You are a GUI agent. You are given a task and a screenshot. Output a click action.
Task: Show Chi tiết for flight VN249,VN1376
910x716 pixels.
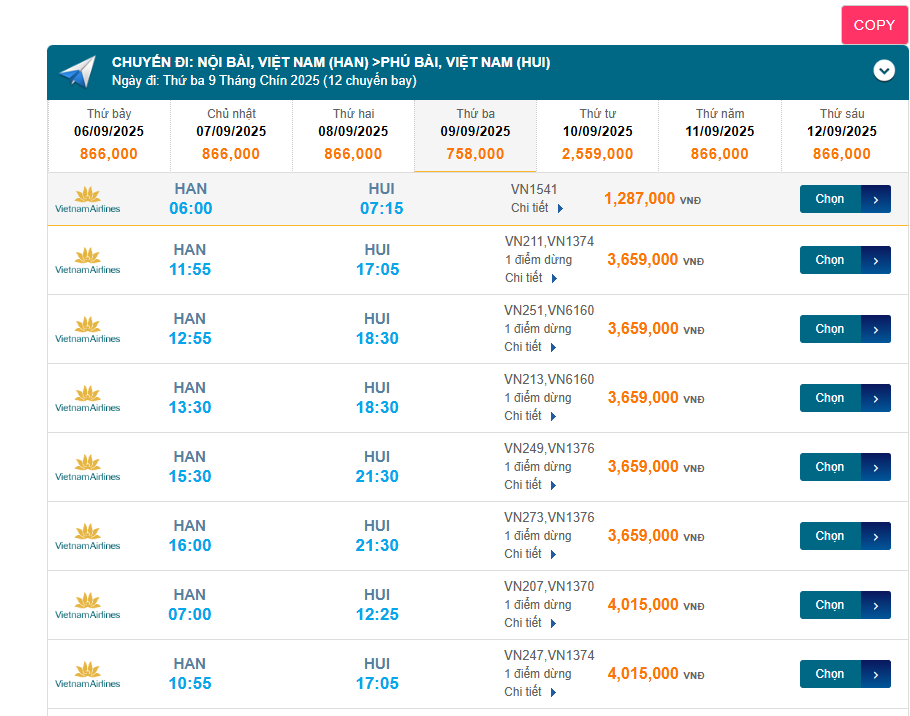point(531,485)
